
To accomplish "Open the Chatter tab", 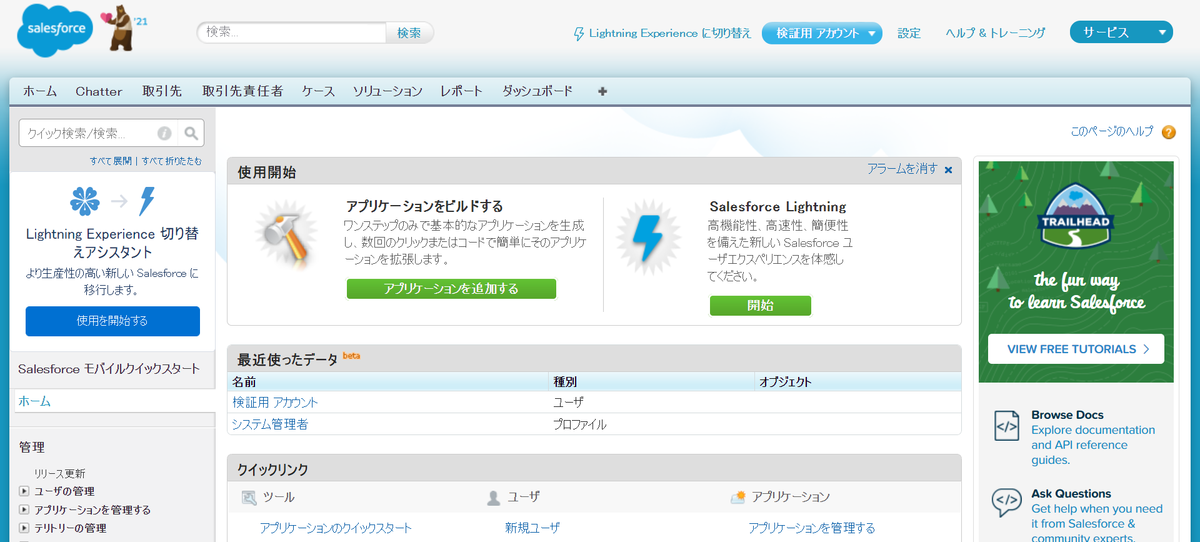I will click(x=99, y=91).
